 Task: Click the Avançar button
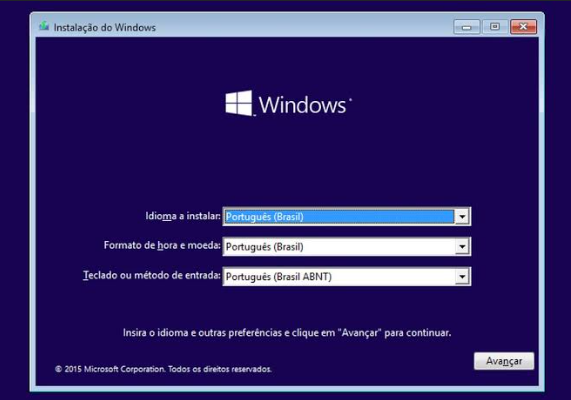coord(504,361)
